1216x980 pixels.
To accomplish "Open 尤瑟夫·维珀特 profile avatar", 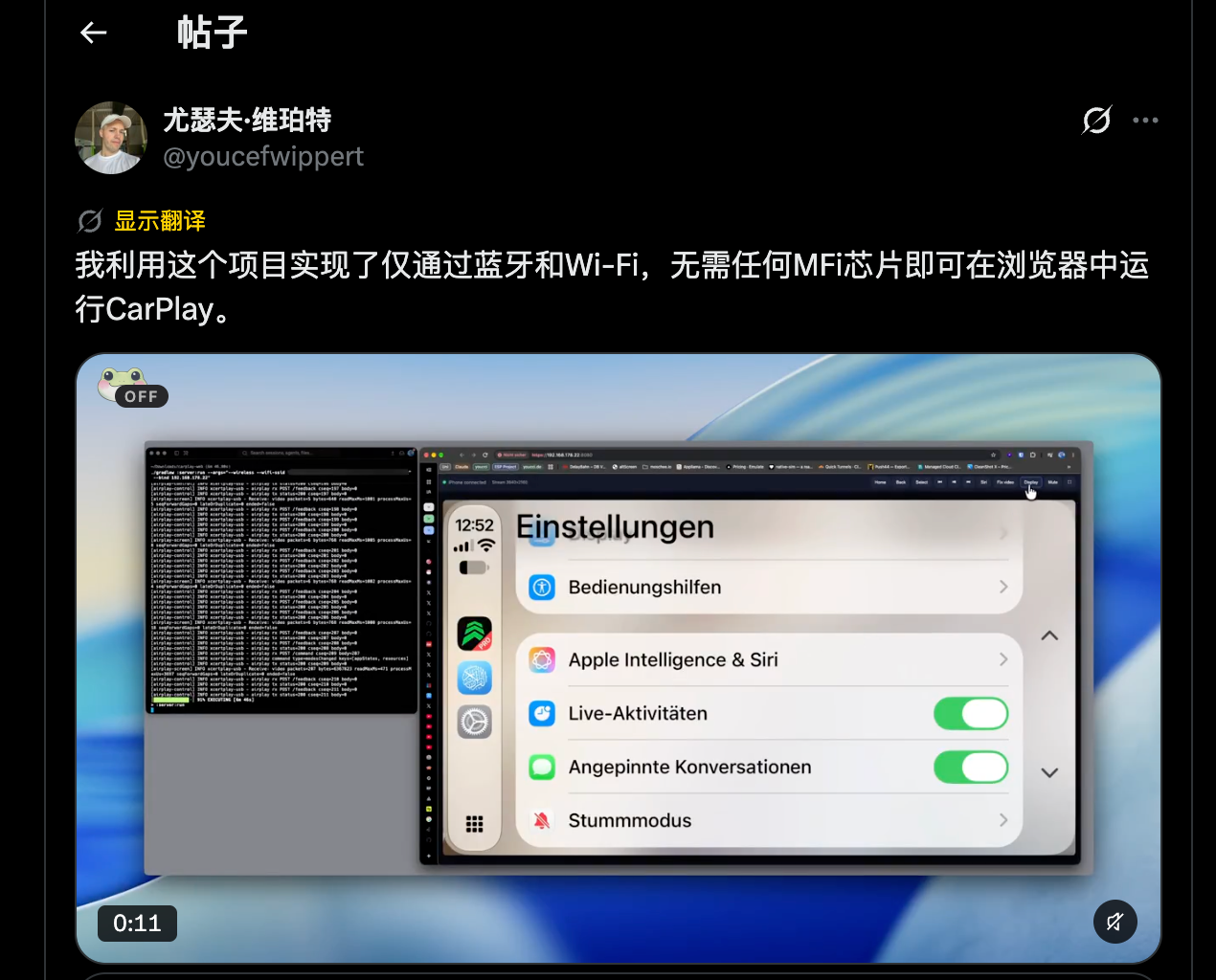I will coord(111,138).
